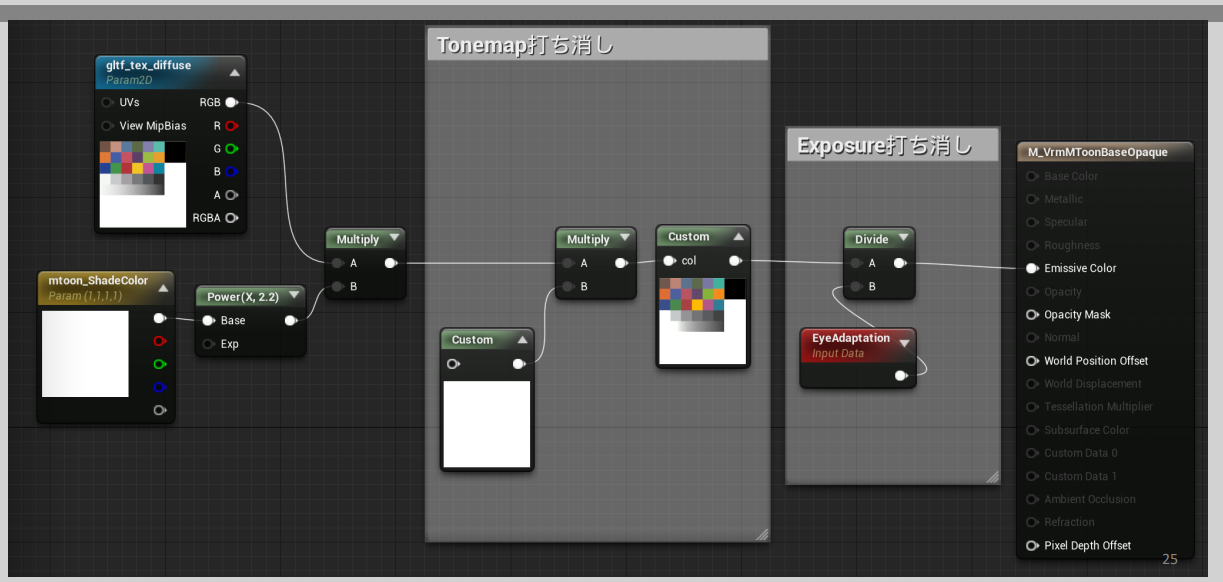Click the Emissive Color input pin

[x=1032, y=268]
